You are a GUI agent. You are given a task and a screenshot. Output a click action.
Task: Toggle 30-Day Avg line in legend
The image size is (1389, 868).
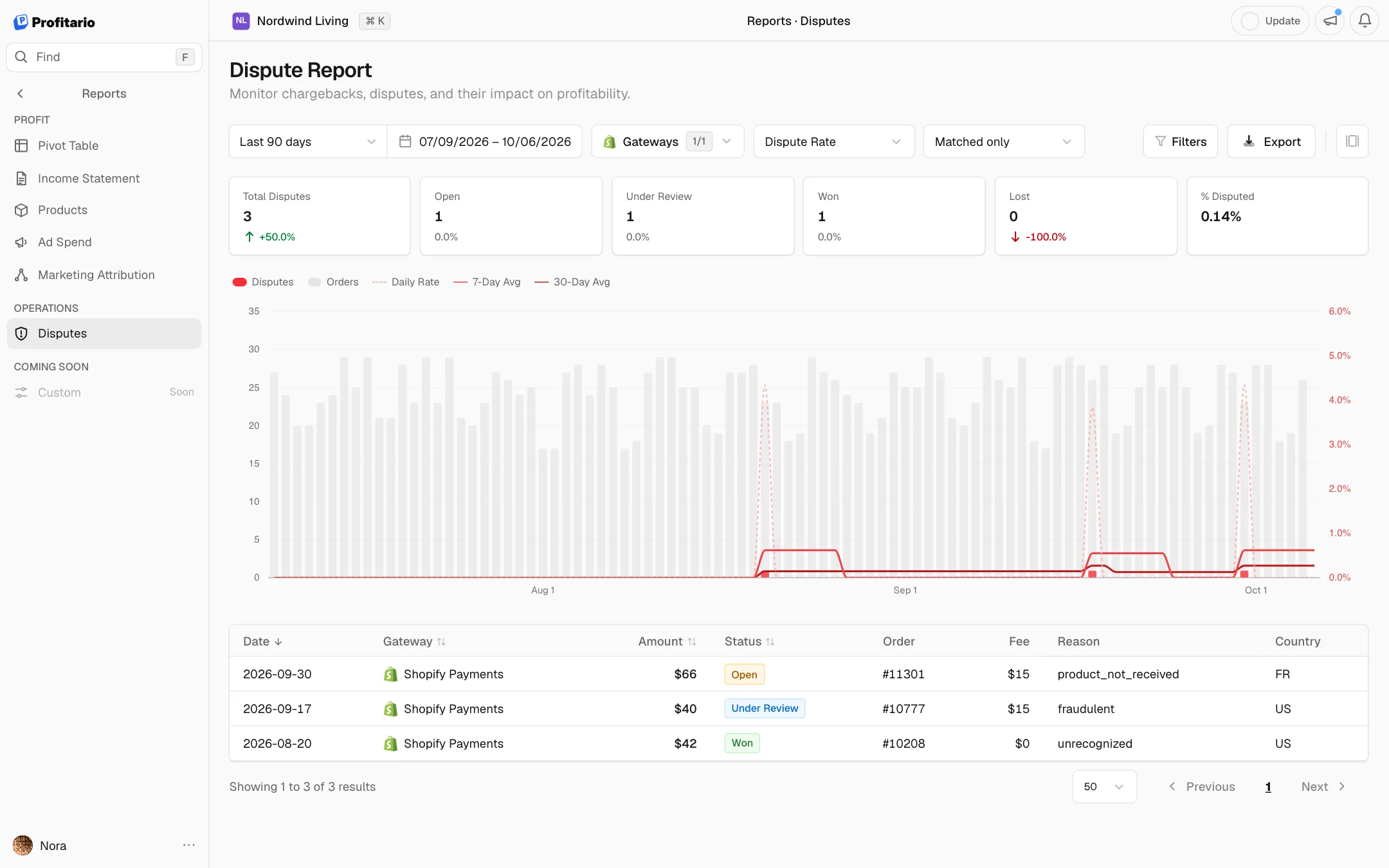572,282
